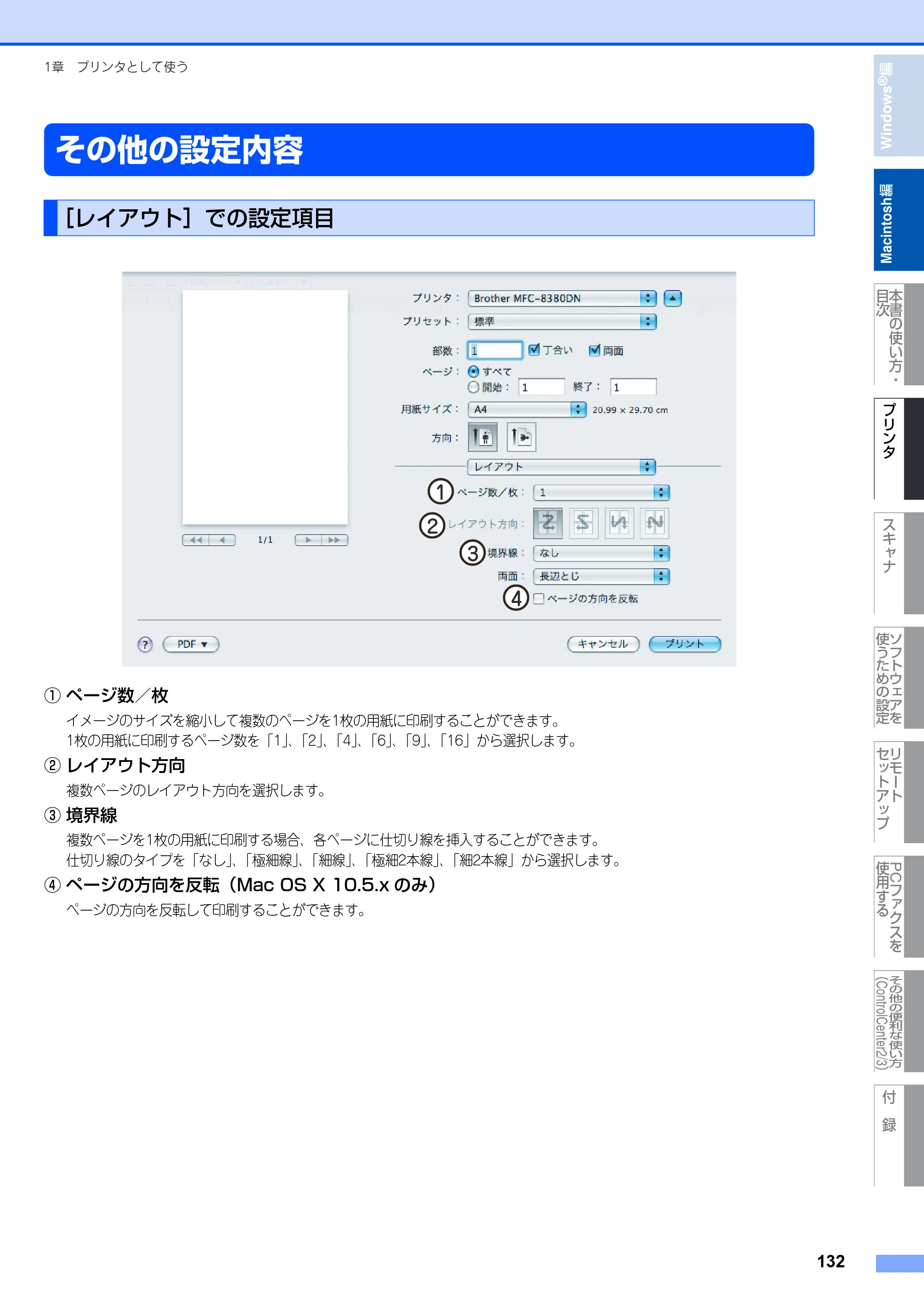
Task: Click the 開始 page number field
Action: [x=541, y=387]
